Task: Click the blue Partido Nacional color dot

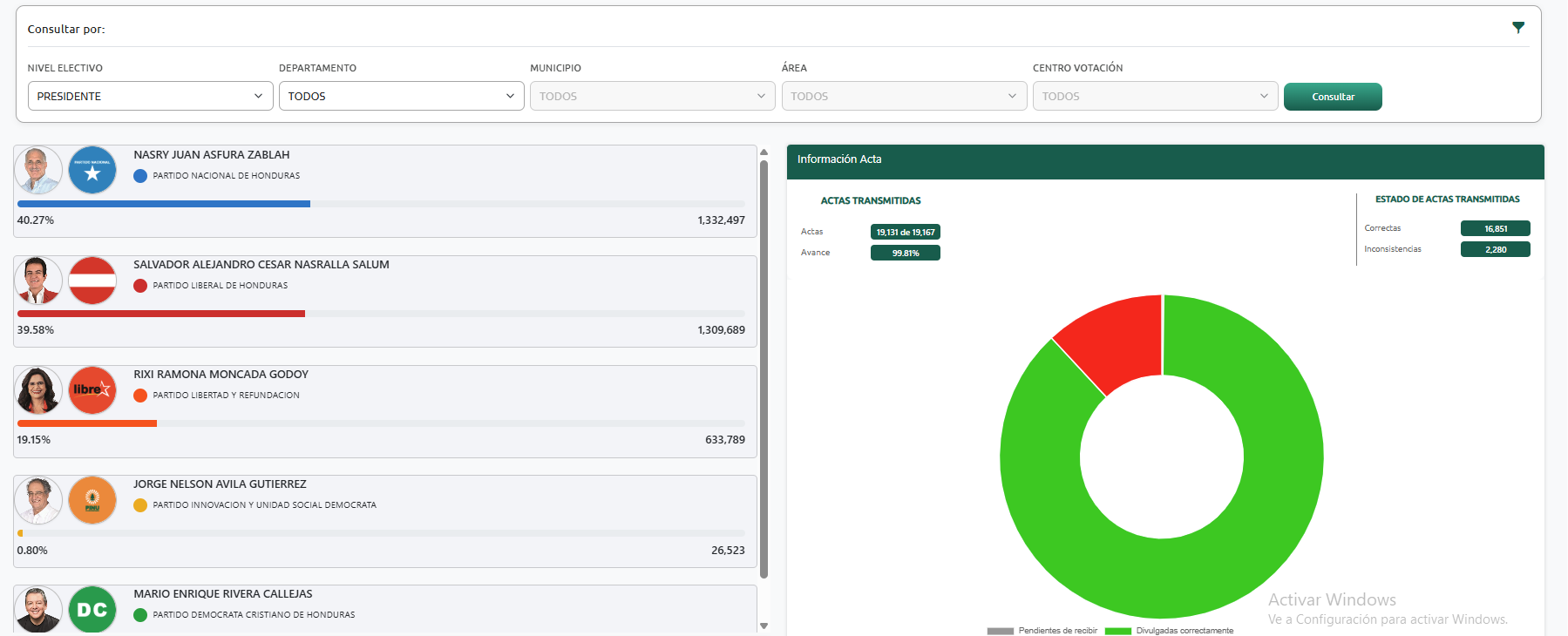Action: tap(140, 176)
